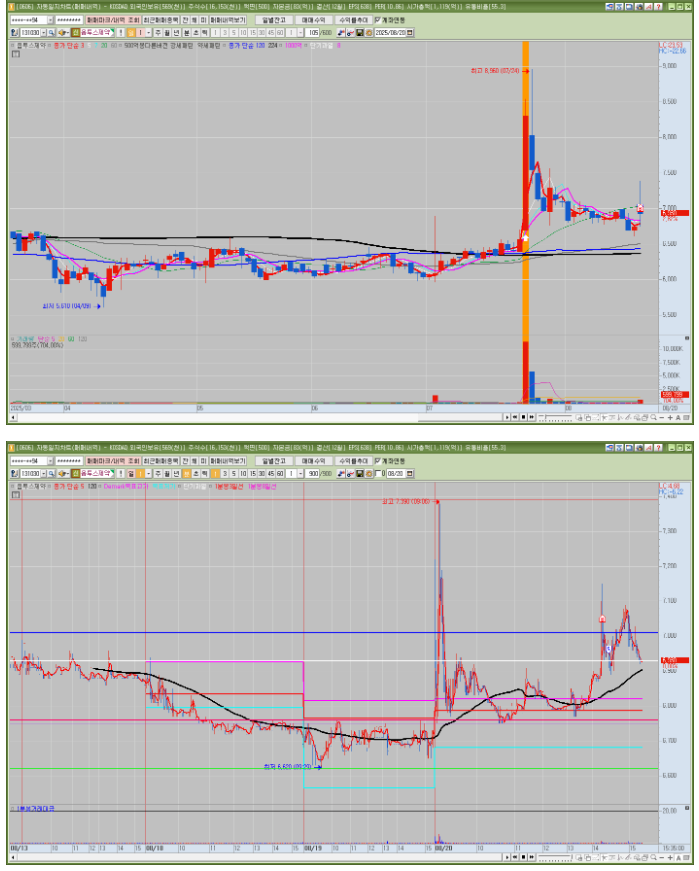Select 45-minute interval in lower toolbar
Viewport: 699px width, 871px height.
(271, 474)
